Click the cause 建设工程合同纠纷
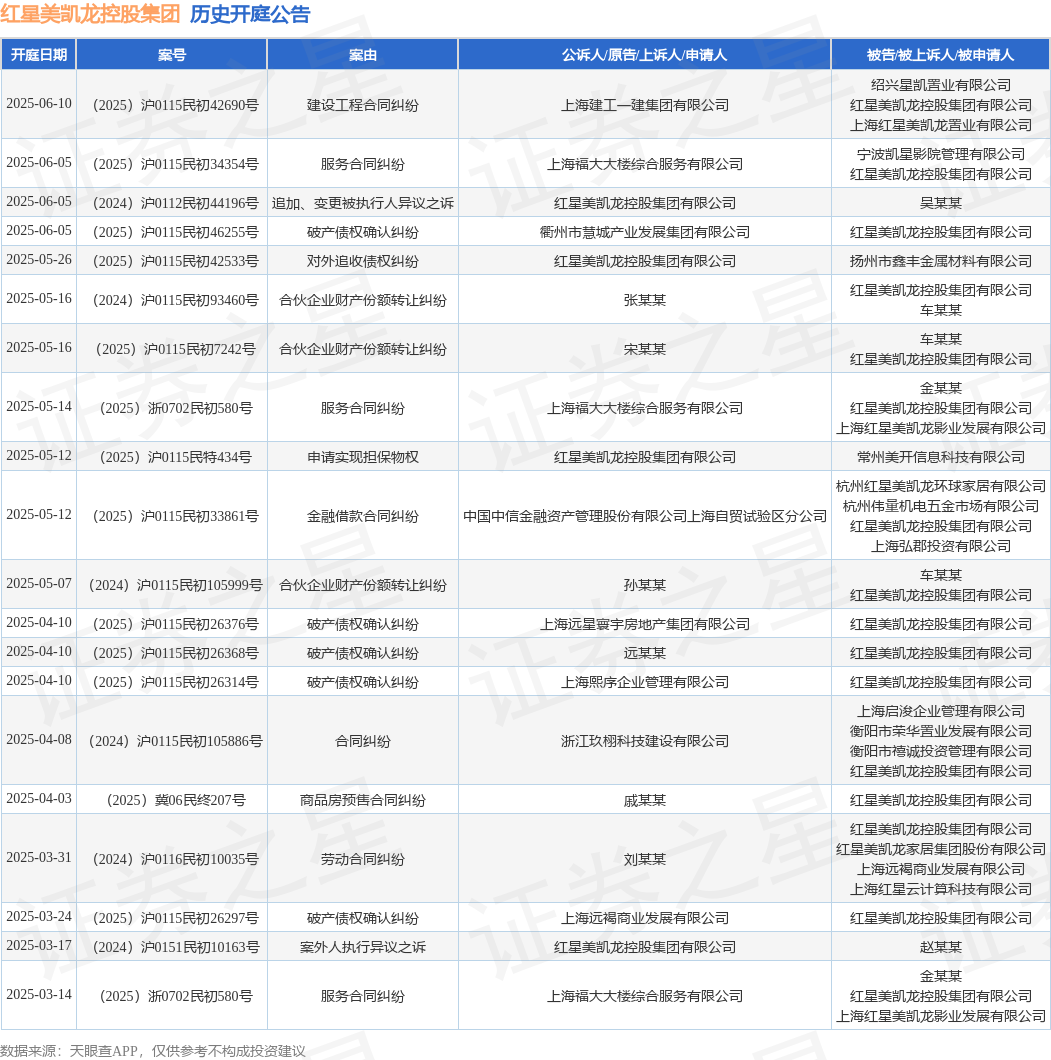The height and width of the screenshot is (1060, 1051). click(x=363, y=105)
